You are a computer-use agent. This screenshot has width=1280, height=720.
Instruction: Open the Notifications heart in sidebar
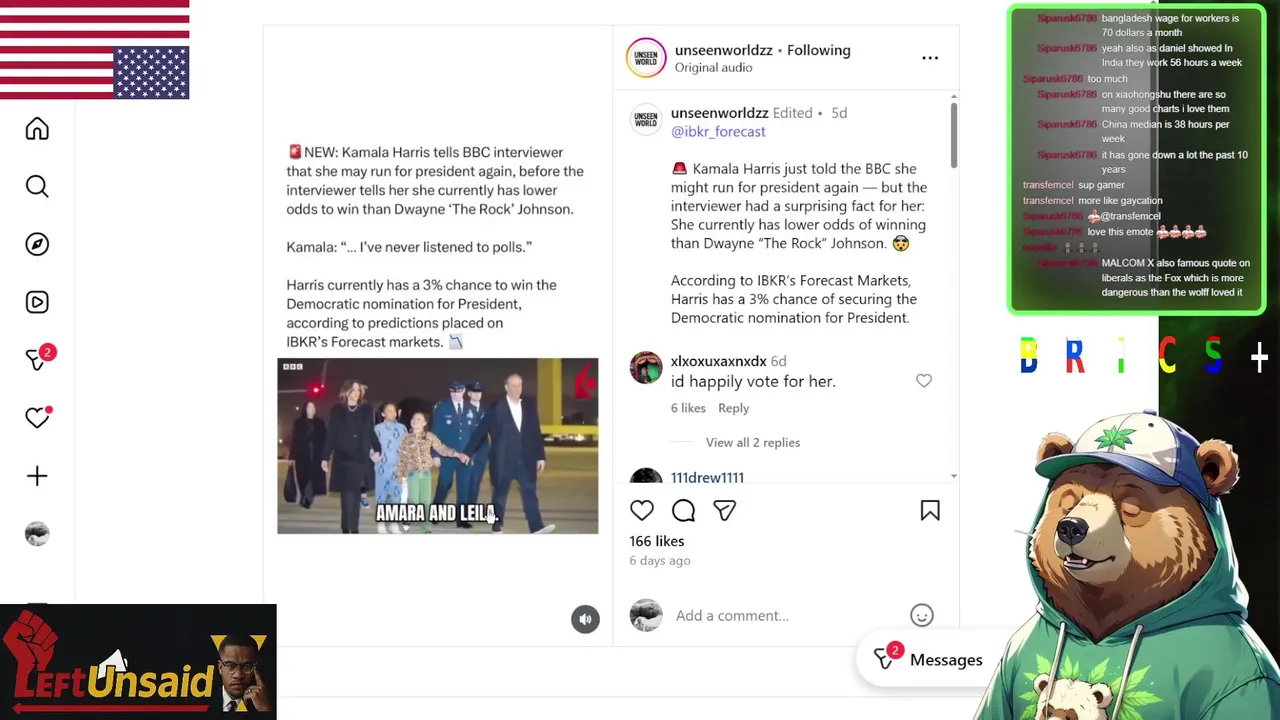(38, 417)
